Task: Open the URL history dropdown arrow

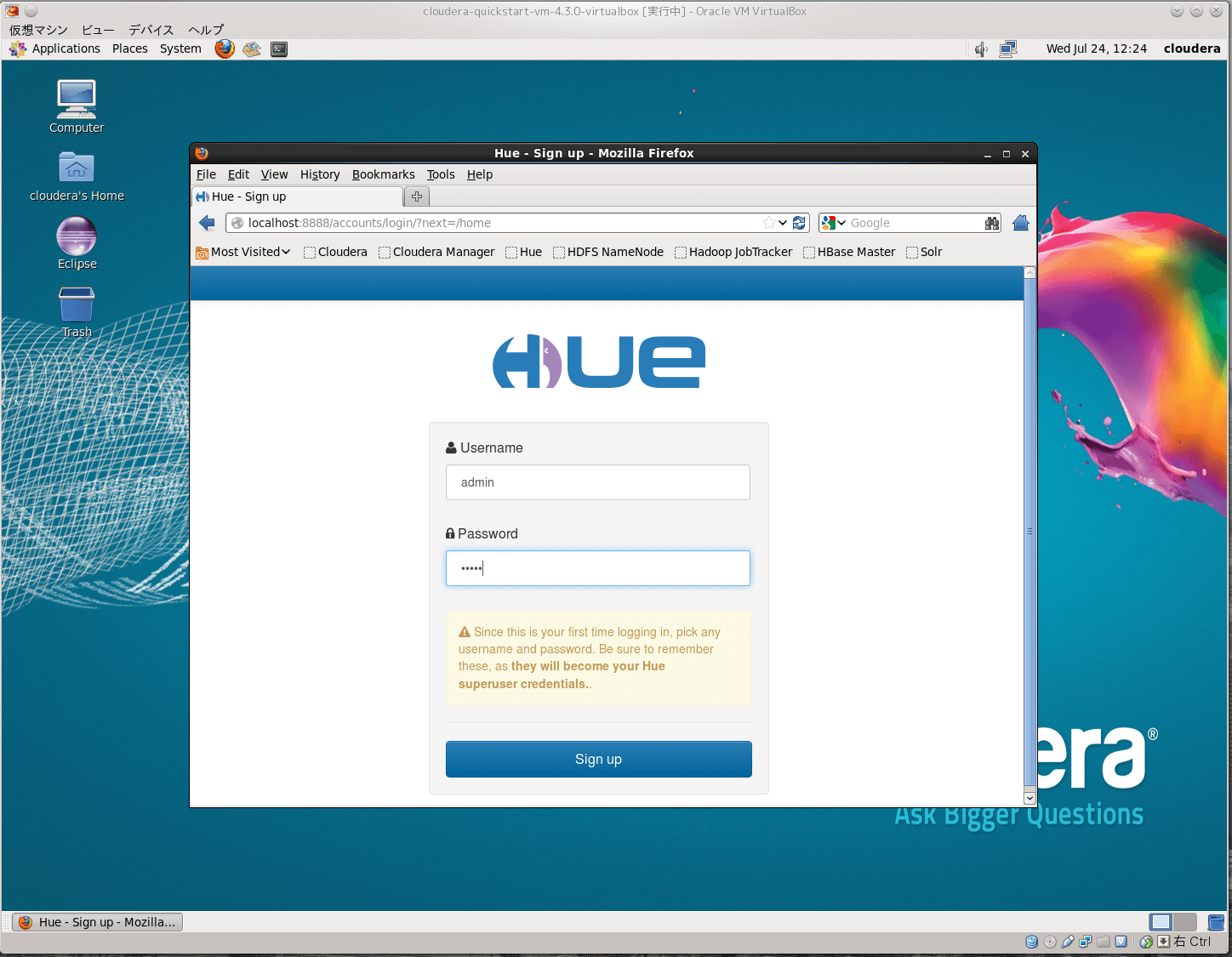Action: click(783, 223)
